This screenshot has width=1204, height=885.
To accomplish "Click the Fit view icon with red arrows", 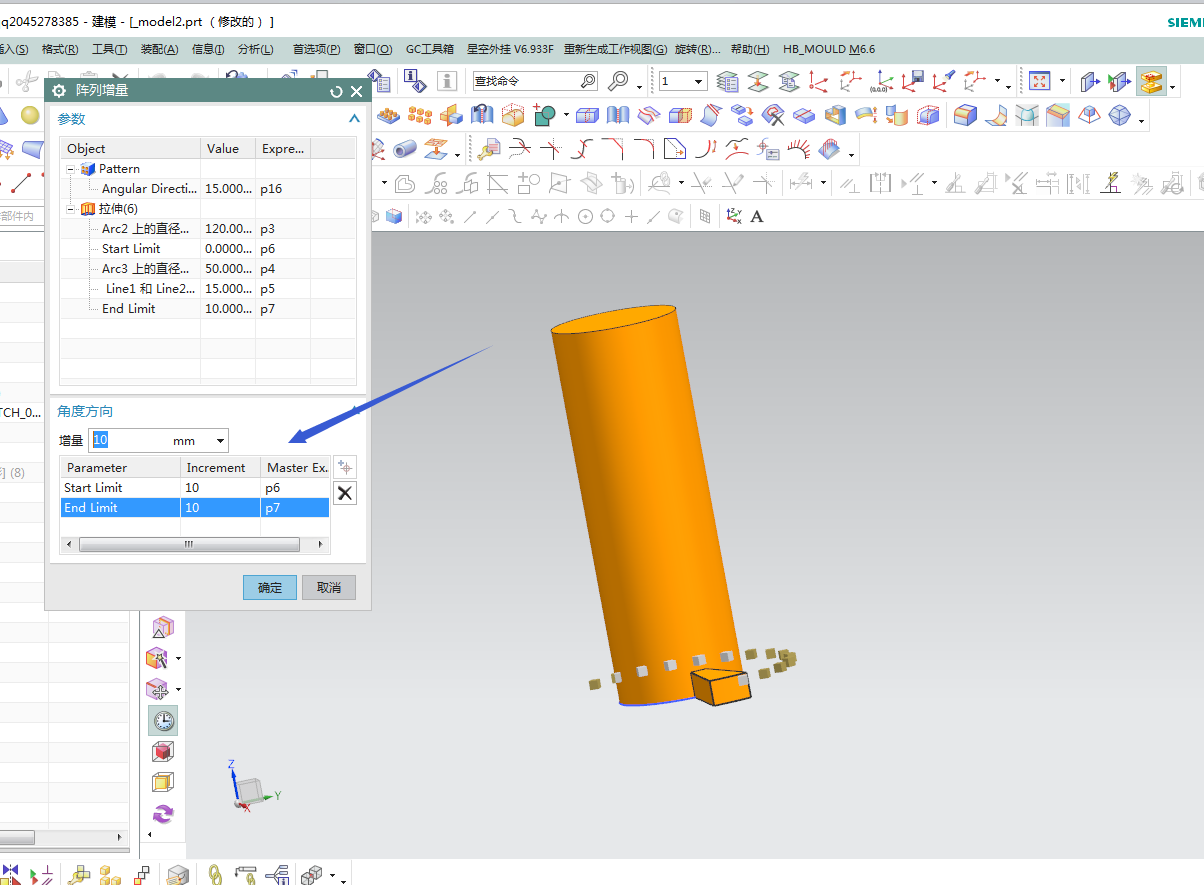I will [1040, 81].
